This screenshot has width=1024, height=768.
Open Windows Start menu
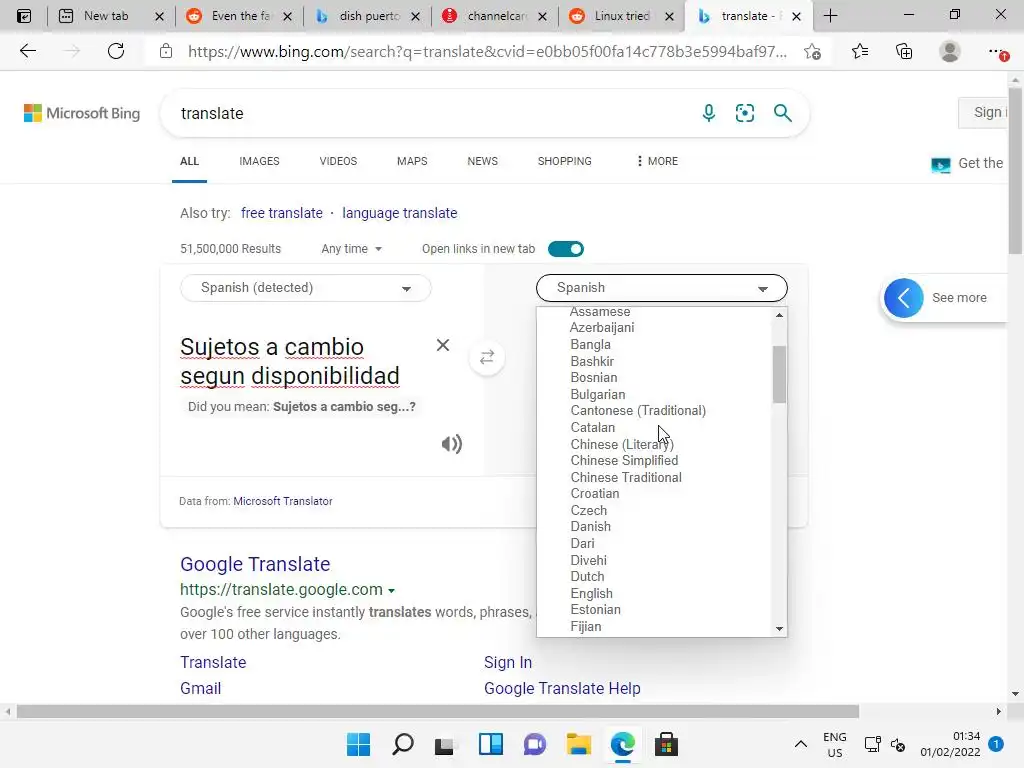(x=359, y=744)
